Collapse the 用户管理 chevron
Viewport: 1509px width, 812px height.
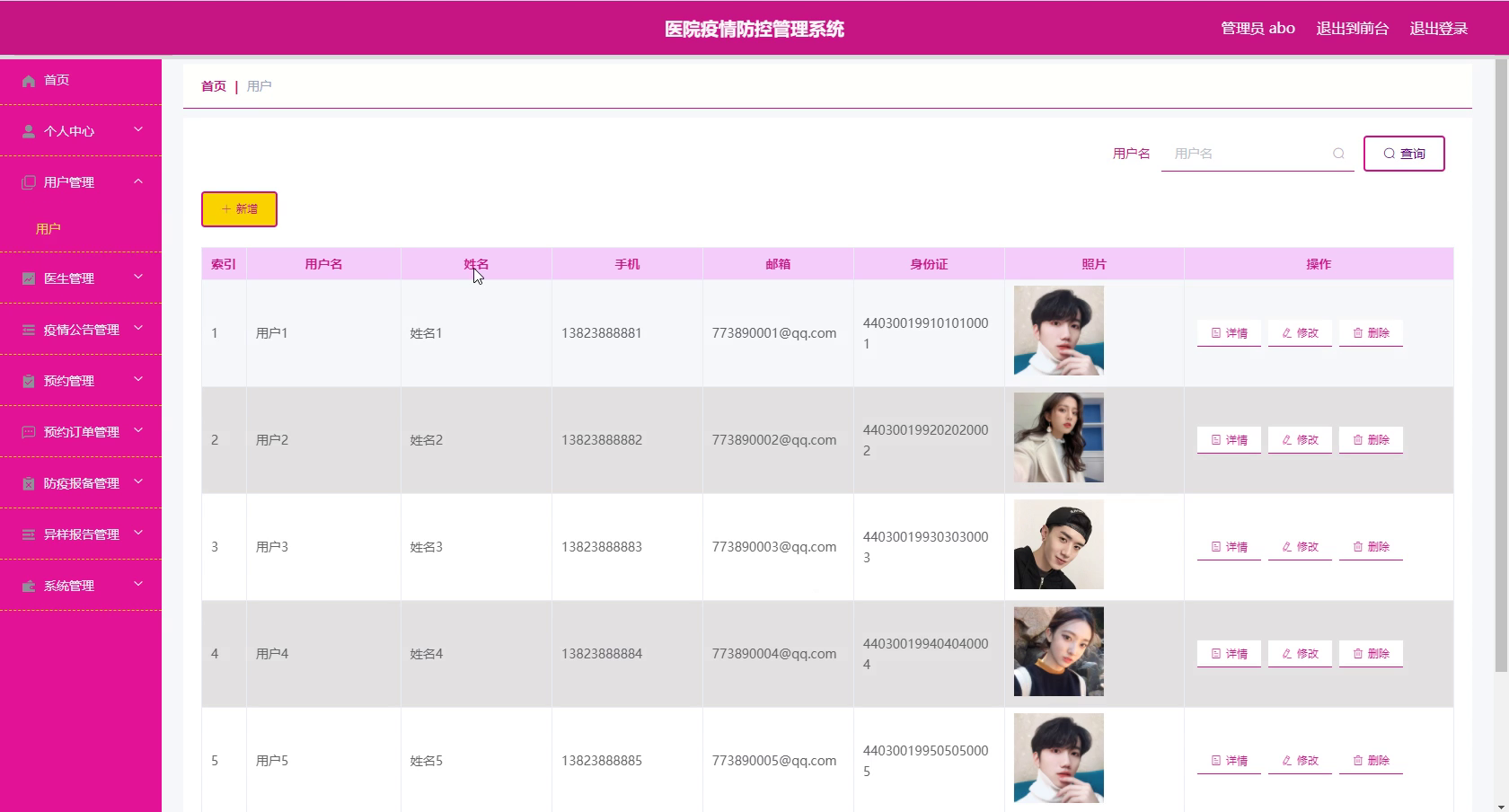coord(138,181)
